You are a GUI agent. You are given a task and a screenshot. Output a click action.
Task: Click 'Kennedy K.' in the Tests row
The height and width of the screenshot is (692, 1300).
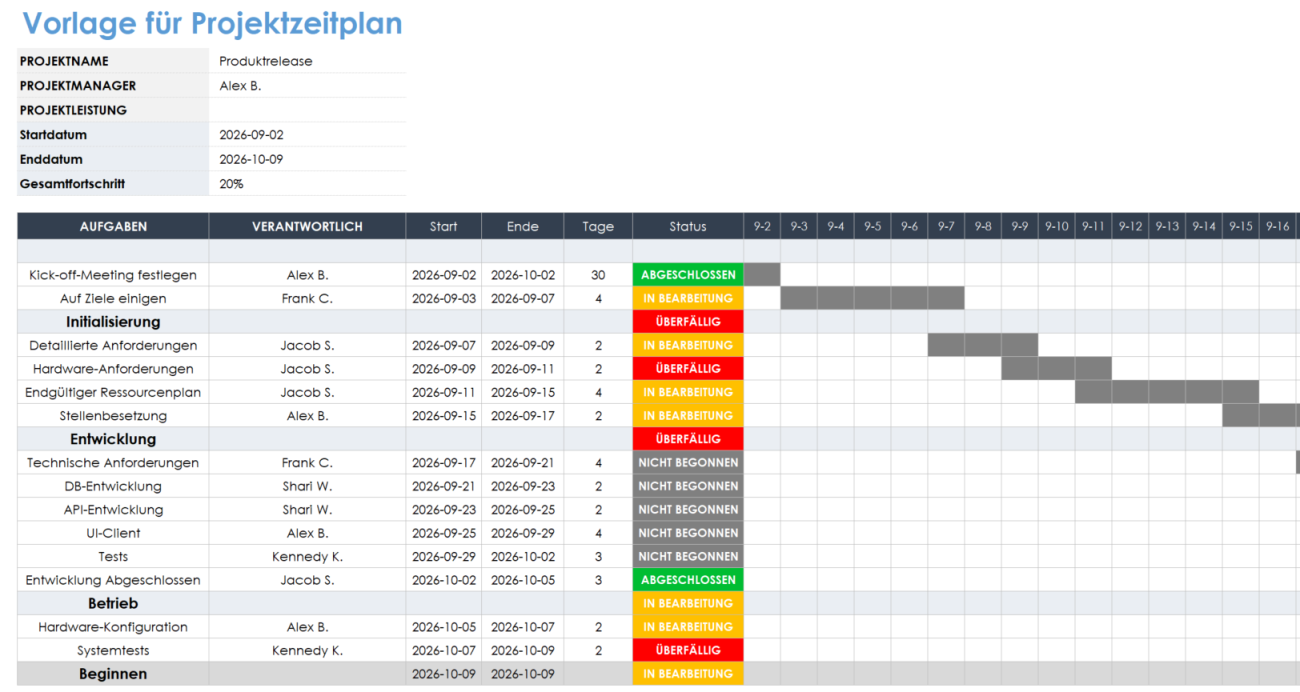(x=307, y=557)
